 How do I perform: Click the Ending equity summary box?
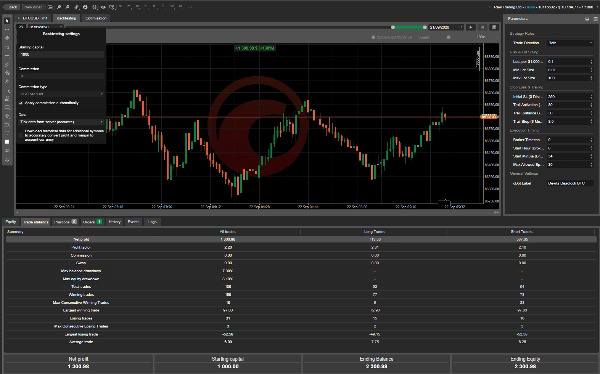point(525,363)
